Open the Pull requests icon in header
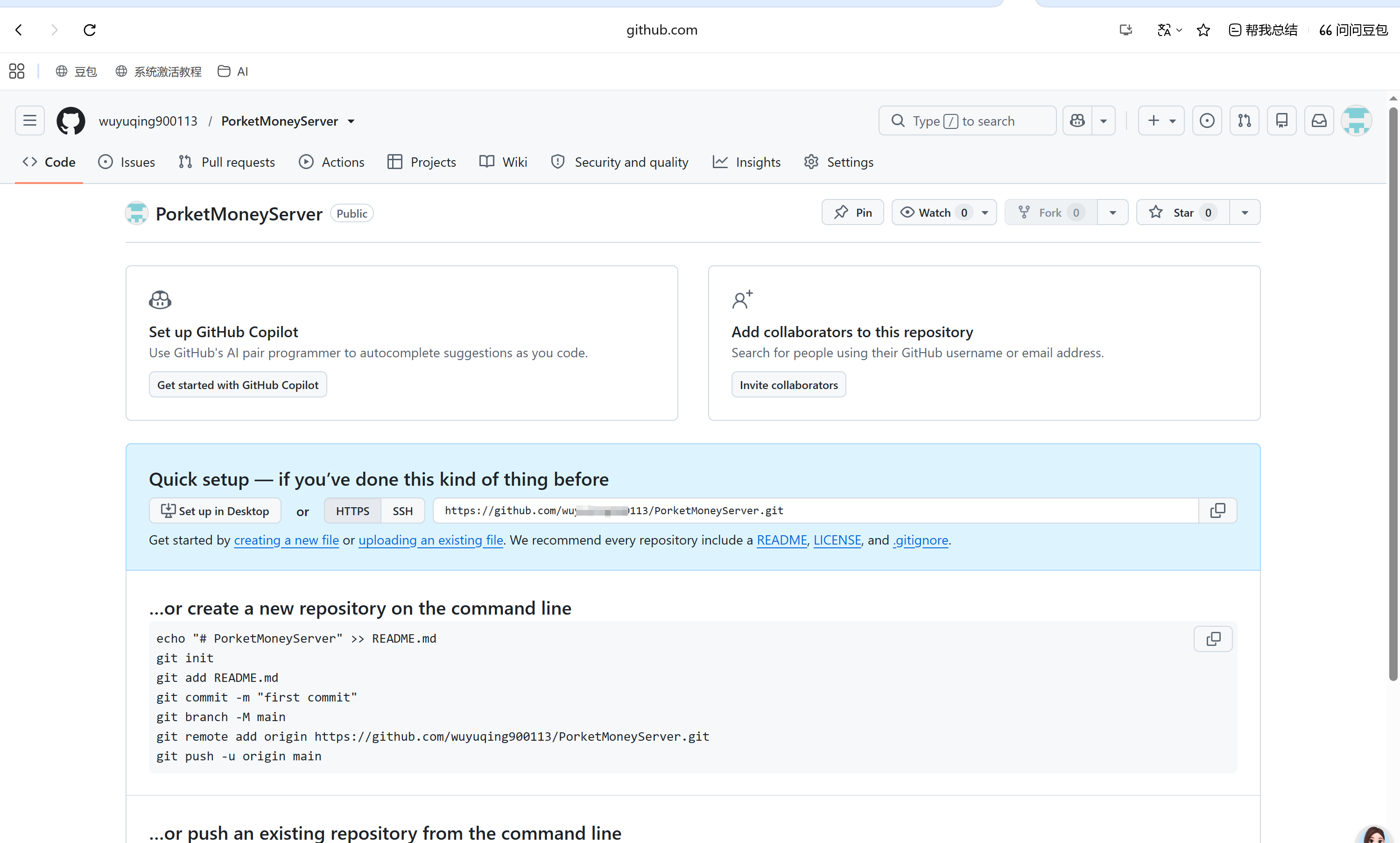 click(x=1245, y=120)
